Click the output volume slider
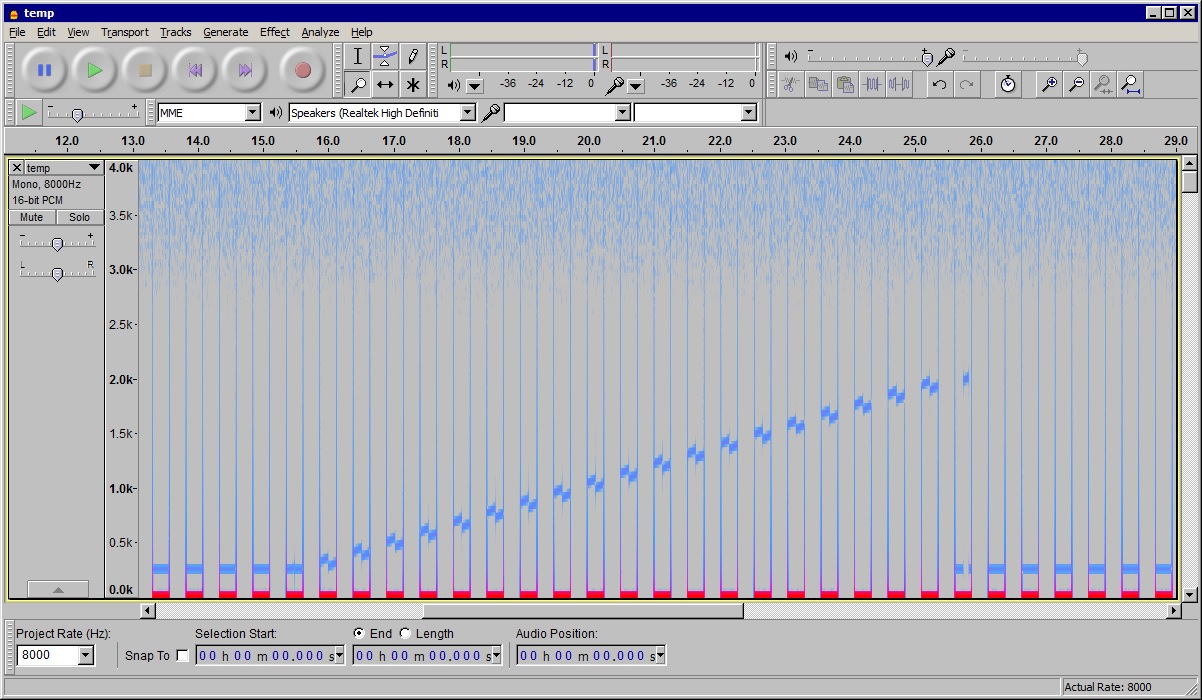 [x=868, y=58]
